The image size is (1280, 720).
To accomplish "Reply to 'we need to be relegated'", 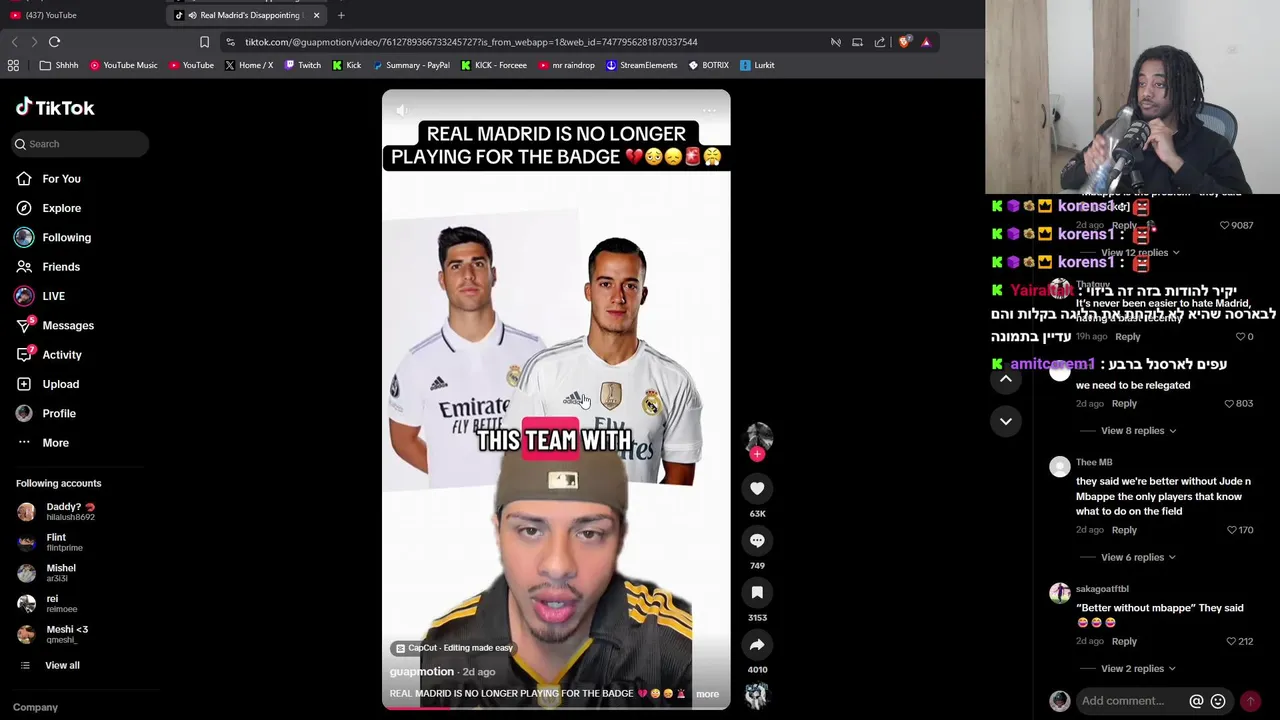I will 1124,404.
